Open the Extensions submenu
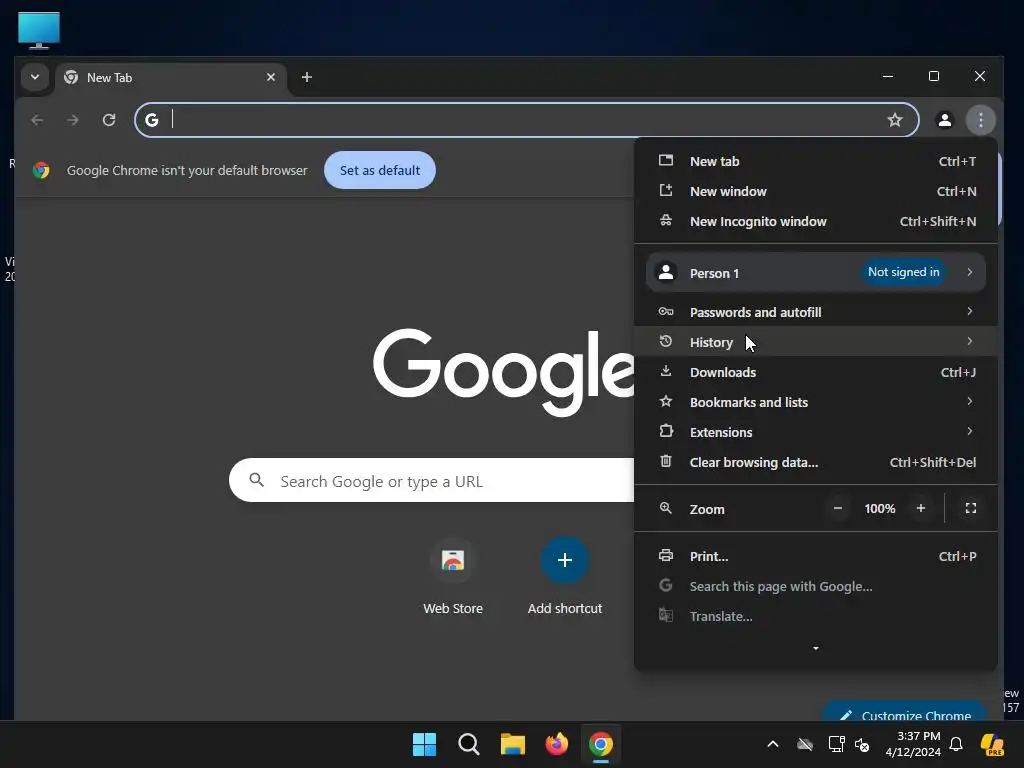This screenshot has width=1024, height=768. pos(816,432)
